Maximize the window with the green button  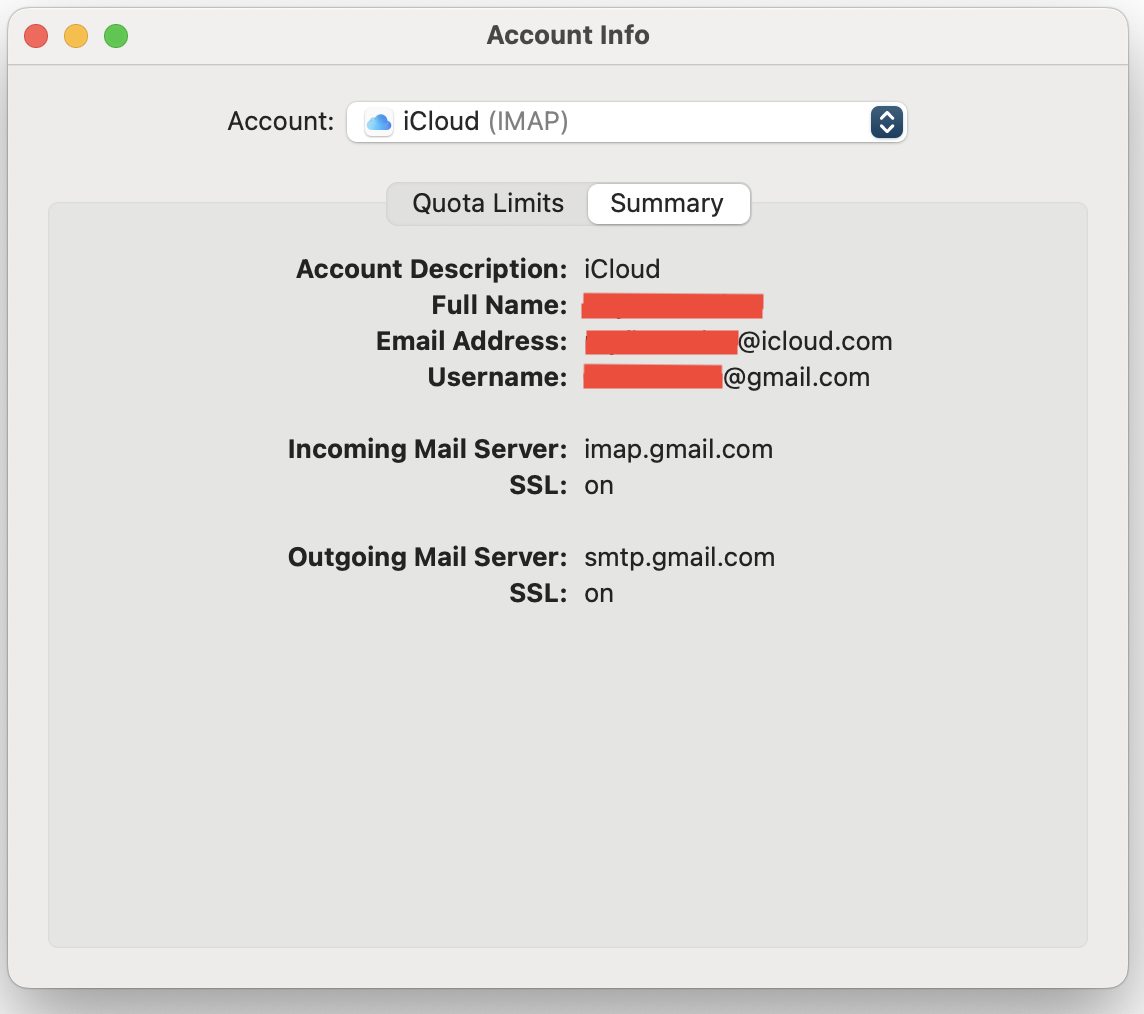116,36
